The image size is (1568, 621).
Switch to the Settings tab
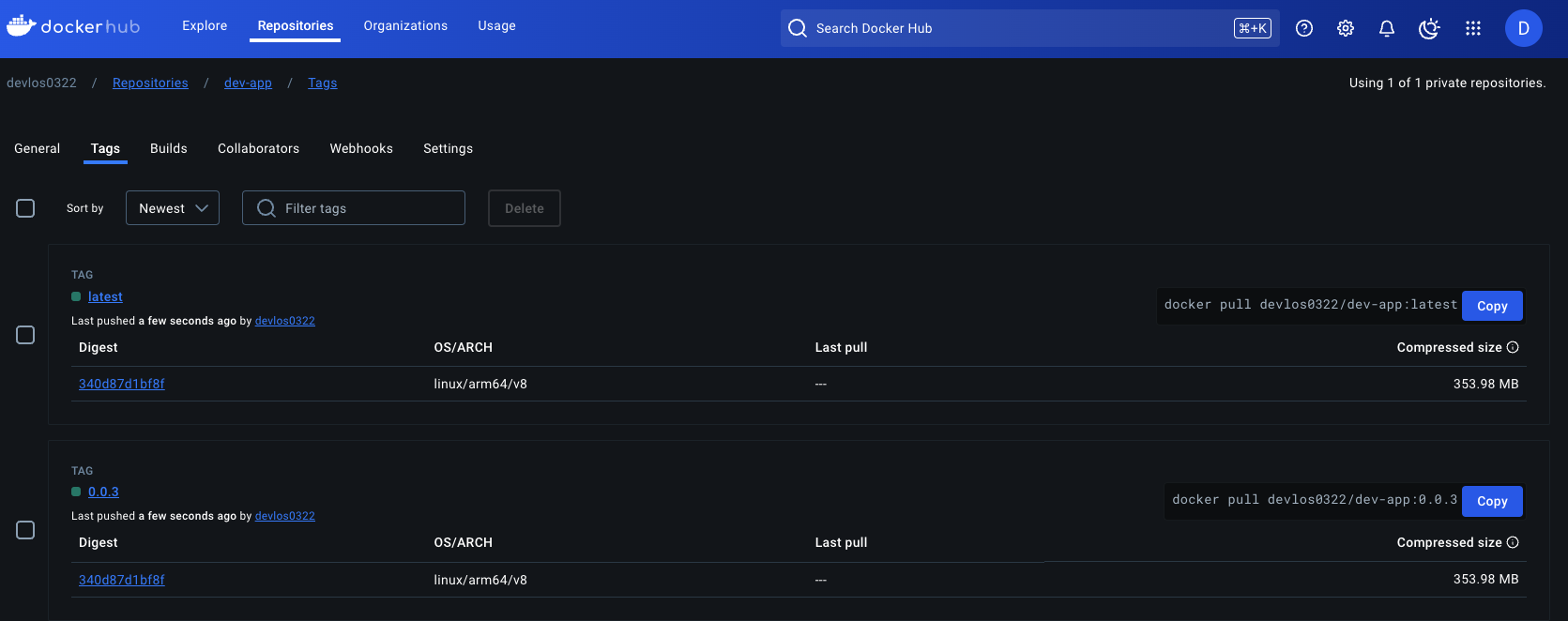pyautogui.click(x=448, y=148)
